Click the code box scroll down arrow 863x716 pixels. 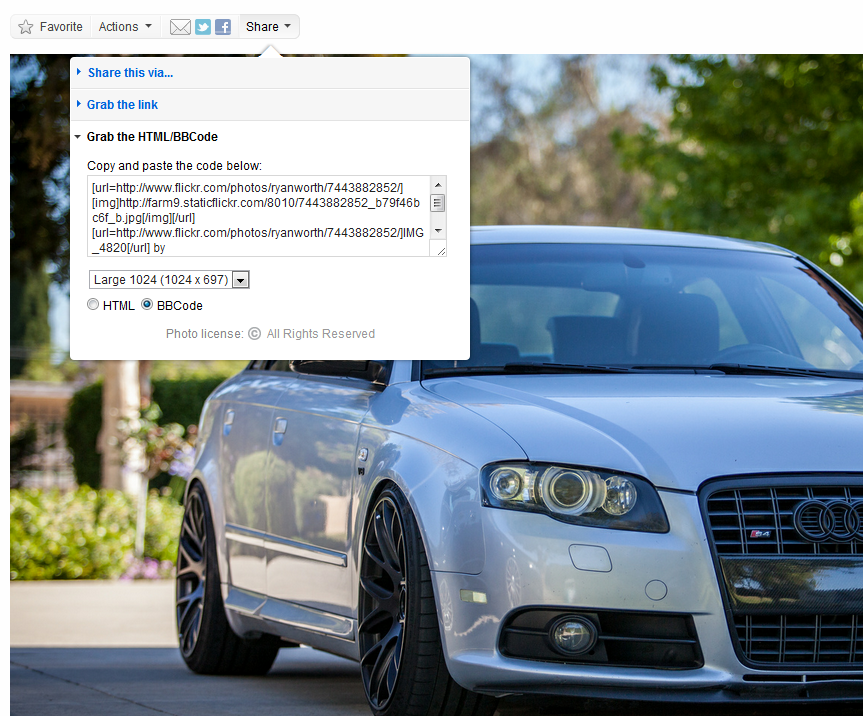pyautogui.click(x=438, y=231)
